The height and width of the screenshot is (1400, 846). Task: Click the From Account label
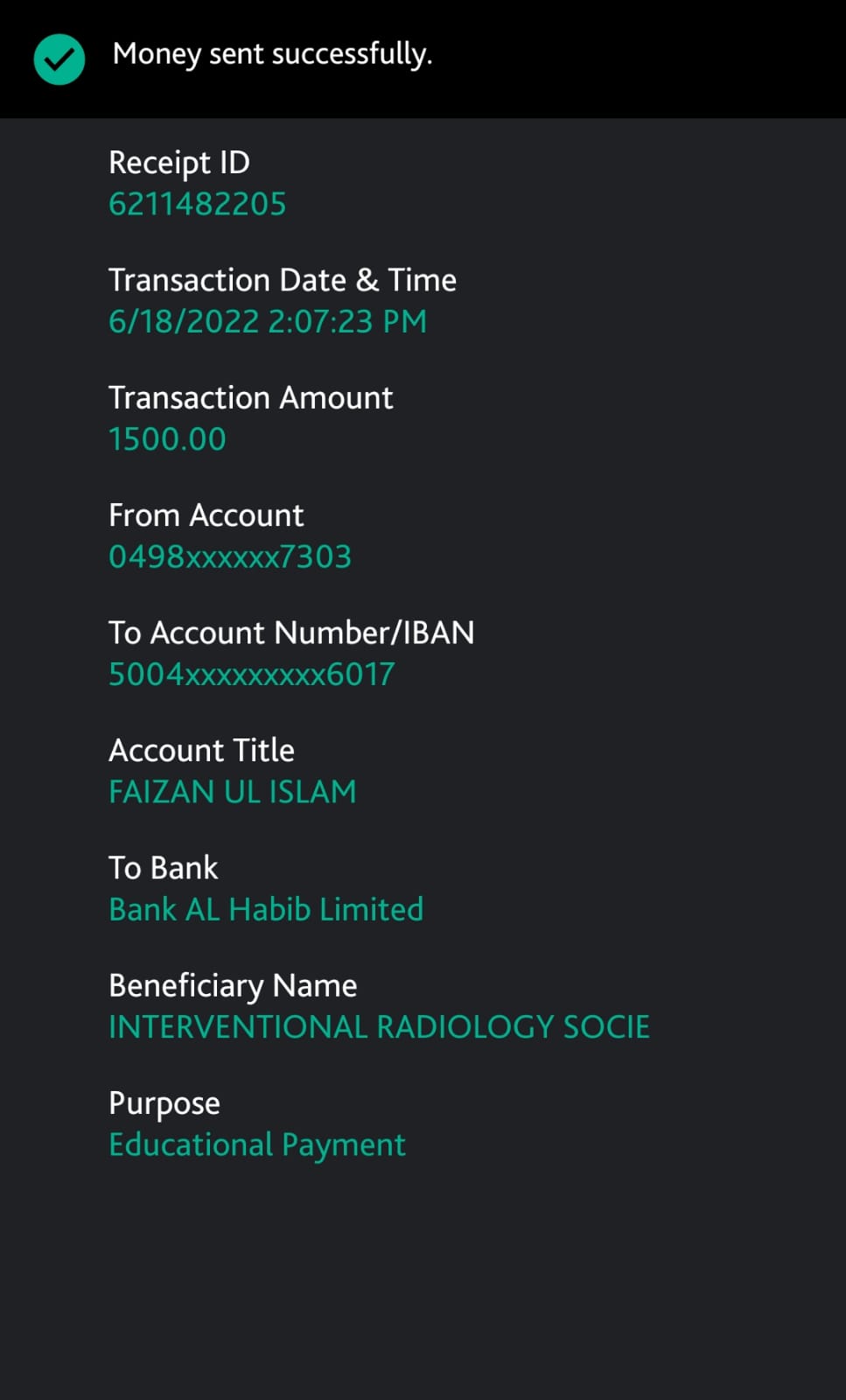point(206,515)
